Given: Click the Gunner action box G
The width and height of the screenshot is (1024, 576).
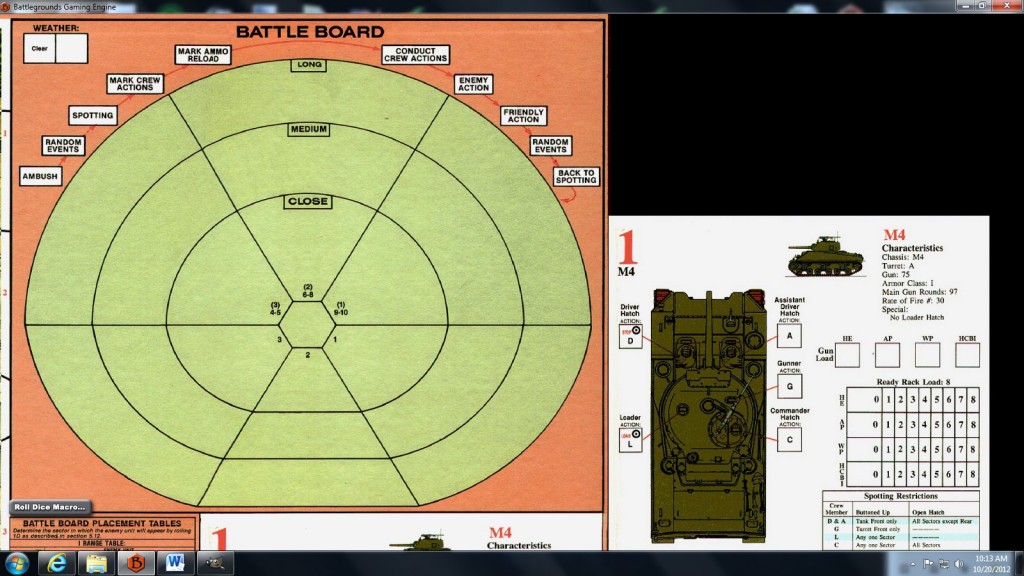Looking at the screenshot, I should point(789,387).
